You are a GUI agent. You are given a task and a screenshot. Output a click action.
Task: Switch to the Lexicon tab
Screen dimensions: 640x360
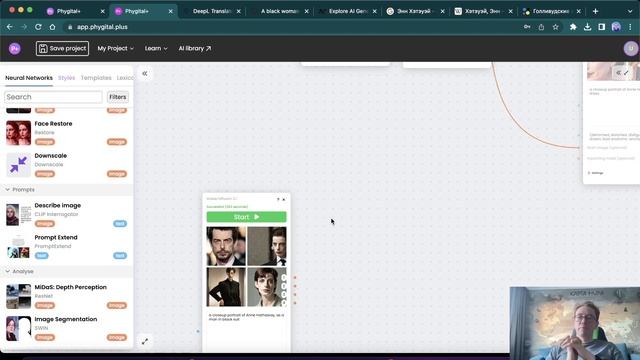click(125, 78)
